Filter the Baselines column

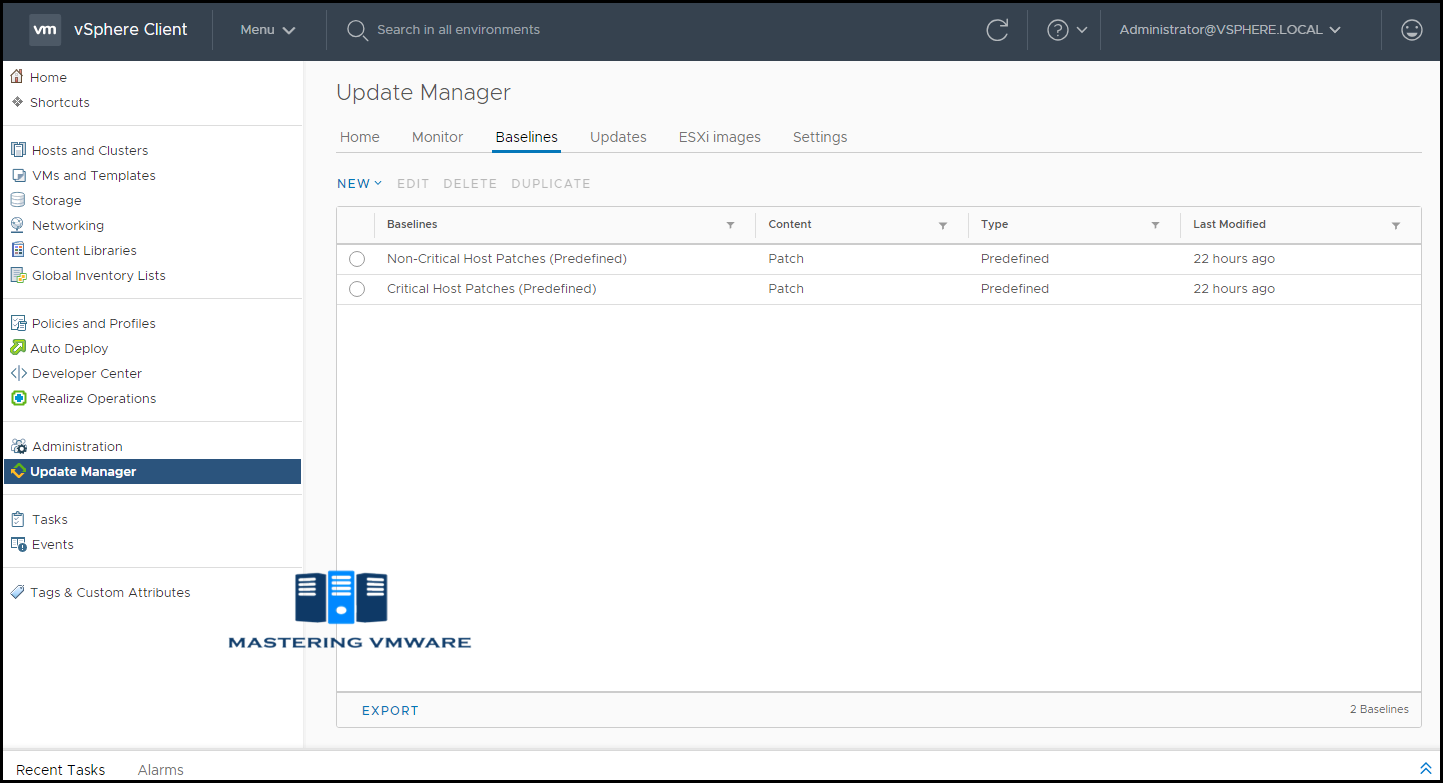(730, 226)
